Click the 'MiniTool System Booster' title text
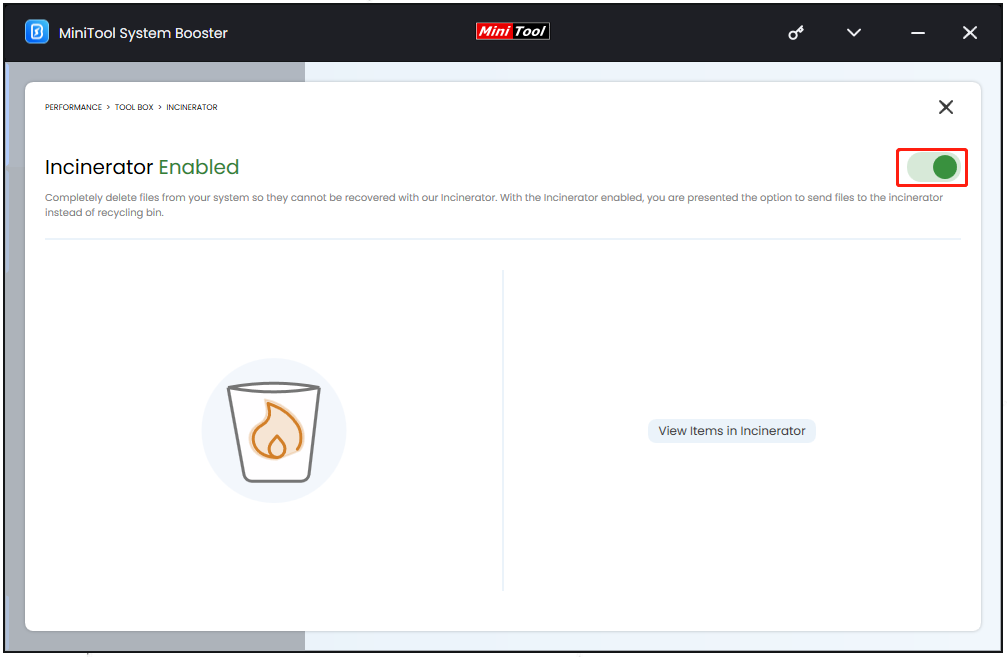 pyautogui.click(x=143, y=33)
